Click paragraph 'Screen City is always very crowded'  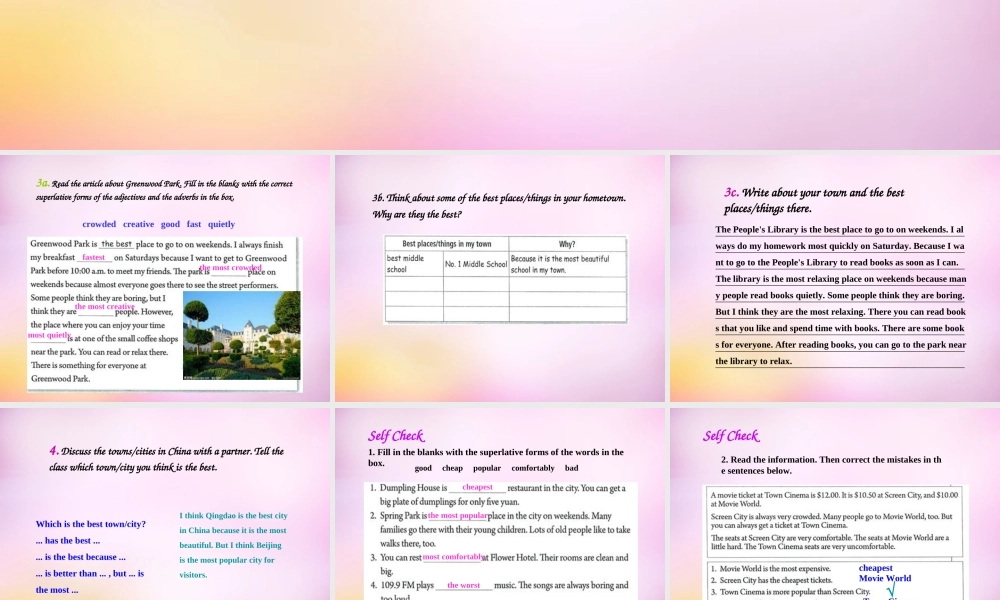tap(832, 521)
